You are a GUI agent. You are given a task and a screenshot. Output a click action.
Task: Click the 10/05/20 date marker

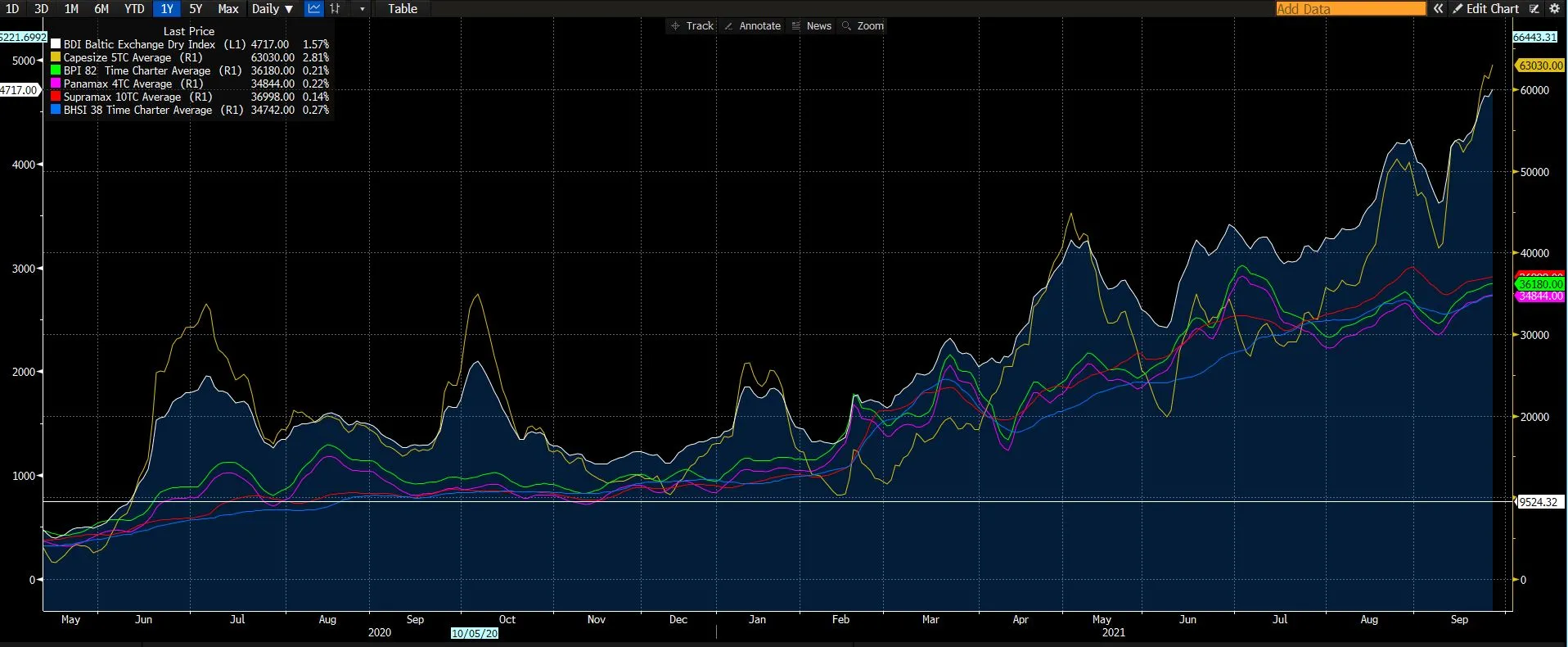coord(475,633)
